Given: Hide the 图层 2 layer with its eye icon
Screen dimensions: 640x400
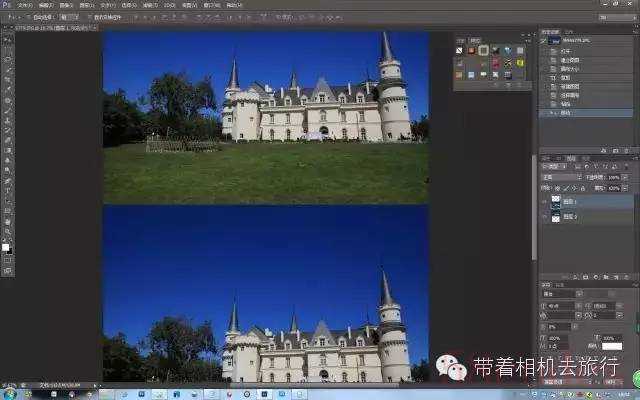Looking at the screenshot, I should click(x=545, y=218).
